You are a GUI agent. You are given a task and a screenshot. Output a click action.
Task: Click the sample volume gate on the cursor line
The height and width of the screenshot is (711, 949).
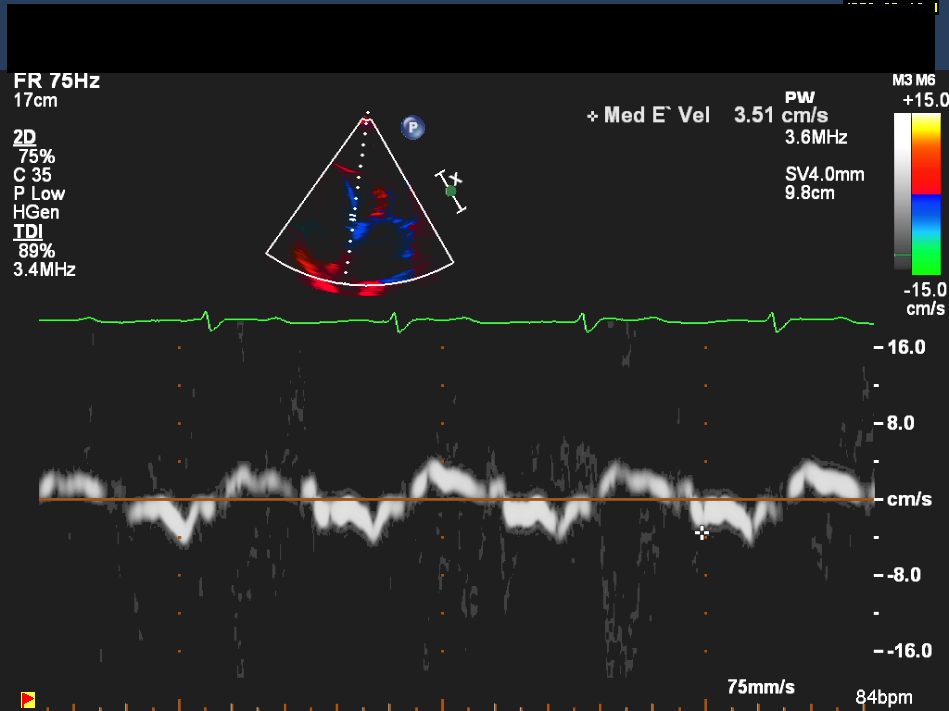pyautogui.click(x=352, y=214)
